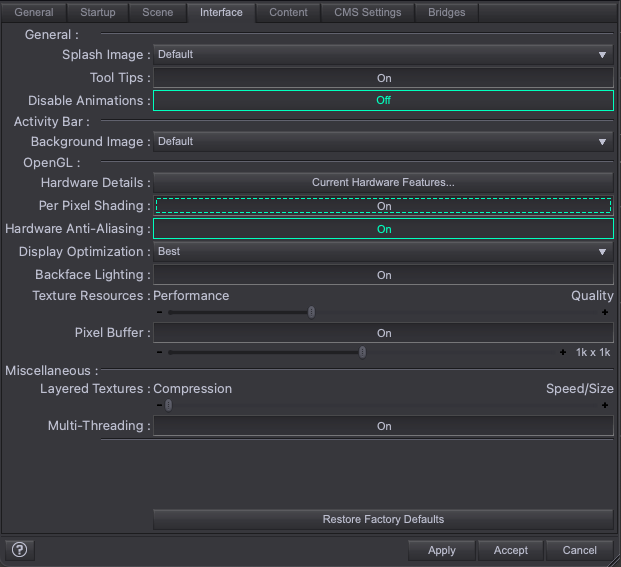Click plus icon under Texture Resources slider

tap(604, 312)
